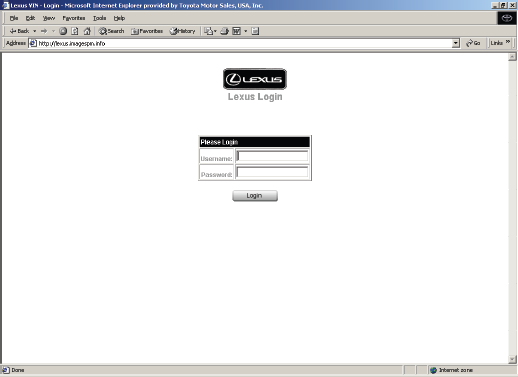This screenshot has width=518, height=377.
Task: Open dropdown arrow next to Word edit icon
Action: [246, 31]
